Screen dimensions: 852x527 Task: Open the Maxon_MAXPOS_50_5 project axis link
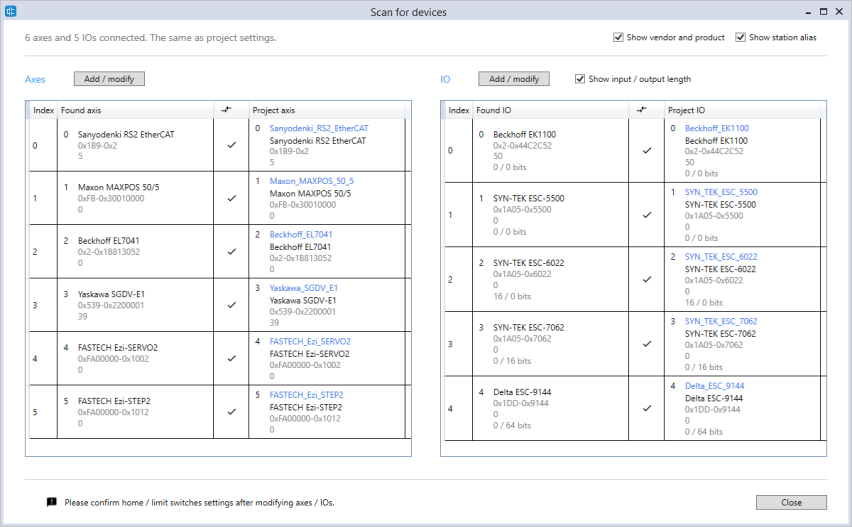(x=311, y=181)
